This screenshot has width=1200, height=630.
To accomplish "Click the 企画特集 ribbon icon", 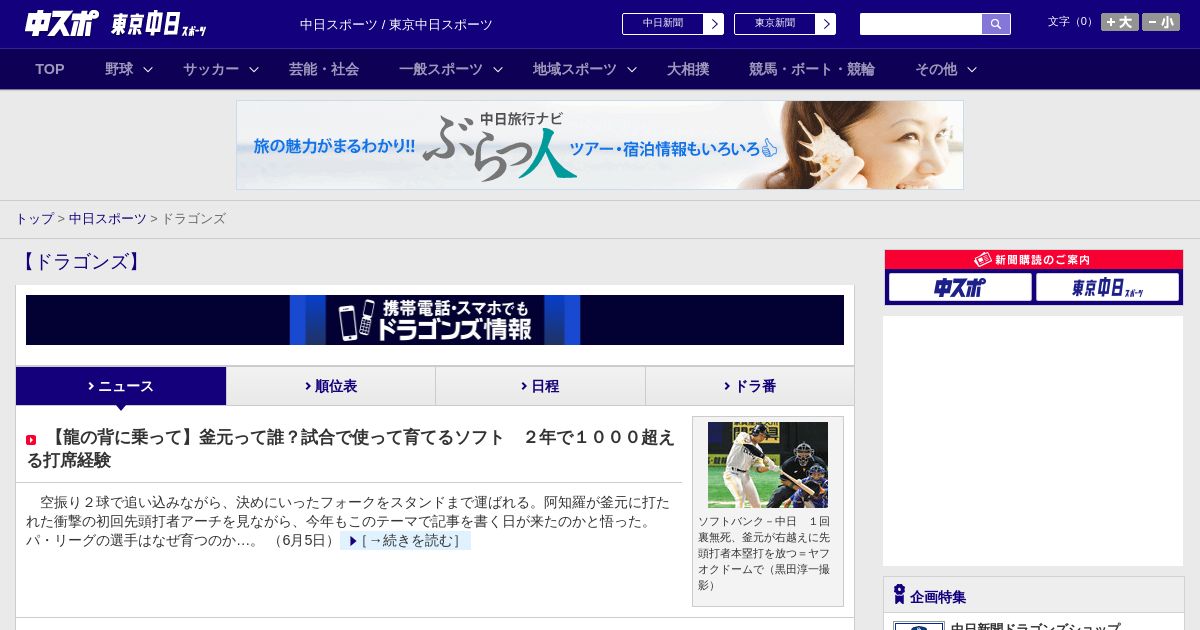I will 899,595.
